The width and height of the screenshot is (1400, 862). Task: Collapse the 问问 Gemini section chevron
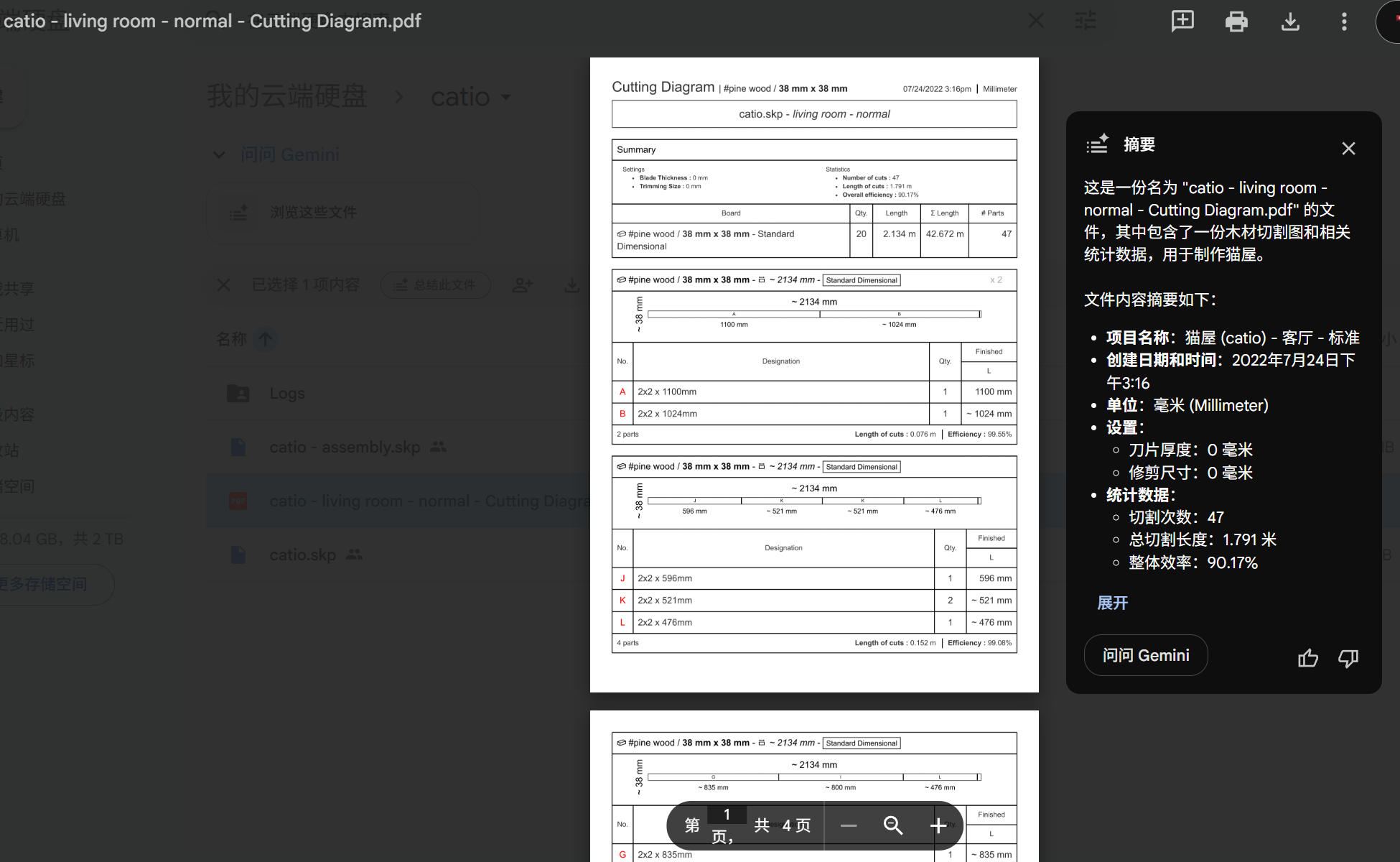pyautogui.click(x=220, y=154)
